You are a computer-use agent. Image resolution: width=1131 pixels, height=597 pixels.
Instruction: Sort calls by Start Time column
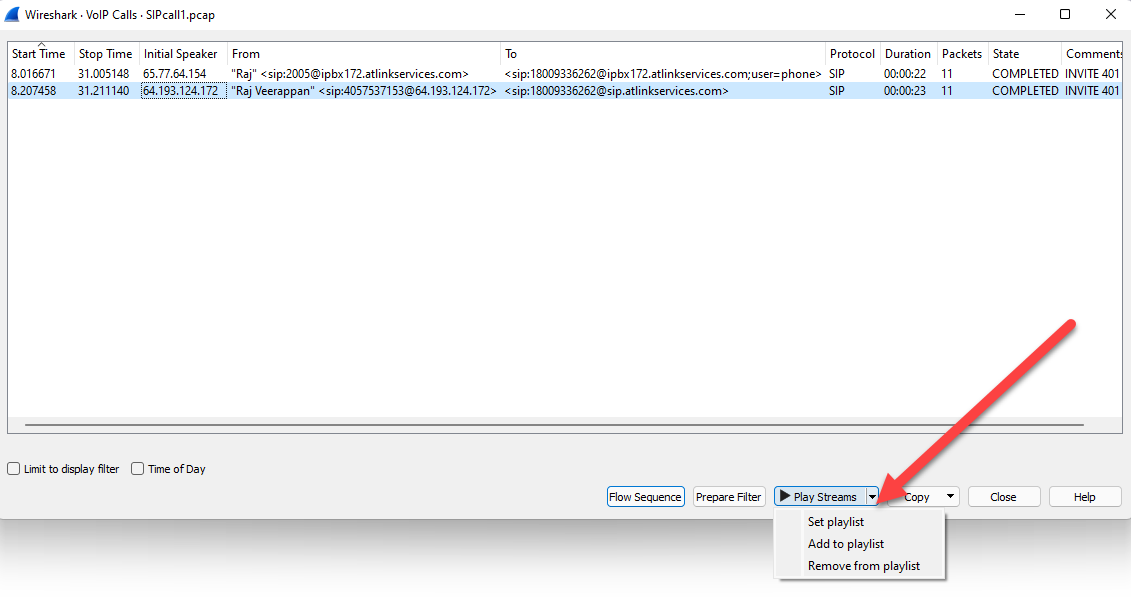tap(39, 54)
